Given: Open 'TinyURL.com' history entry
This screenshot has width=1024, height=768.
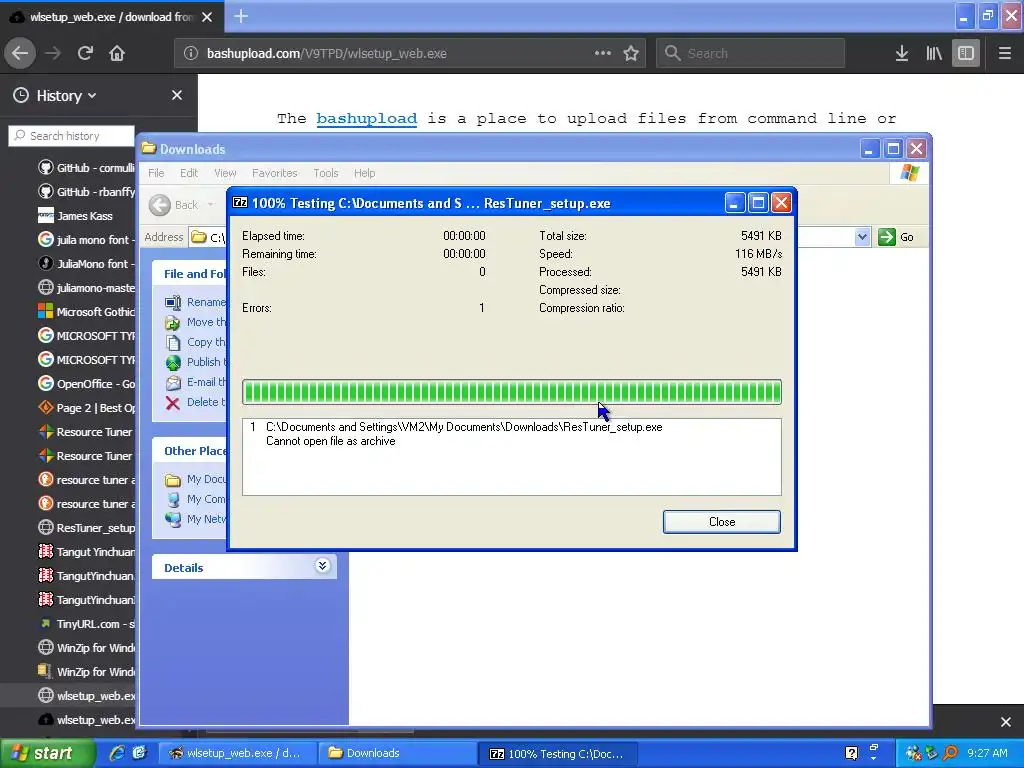Looking at the screenshot, I should point(86,624).
